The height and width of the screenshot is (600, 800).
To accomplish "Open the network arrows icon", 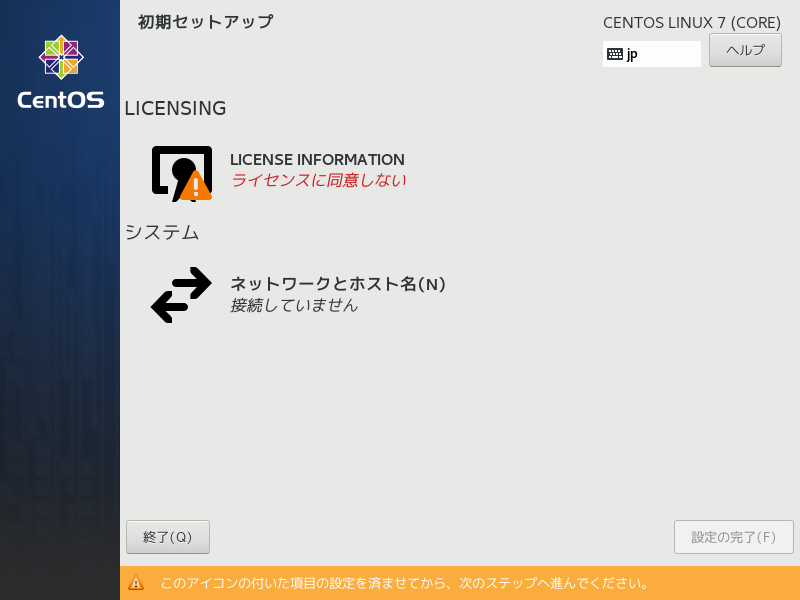I will pyautogui.click(x=181, y=295).
